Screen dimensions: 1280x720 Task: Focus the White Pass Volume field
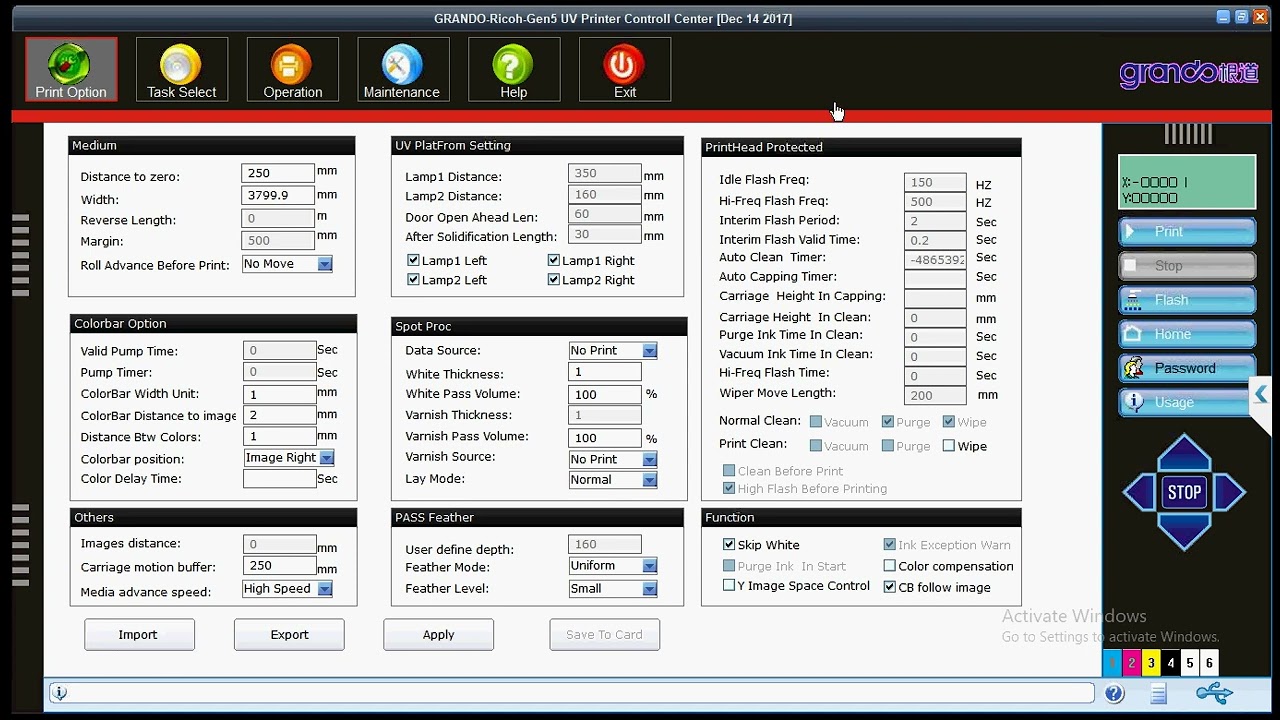605,394
